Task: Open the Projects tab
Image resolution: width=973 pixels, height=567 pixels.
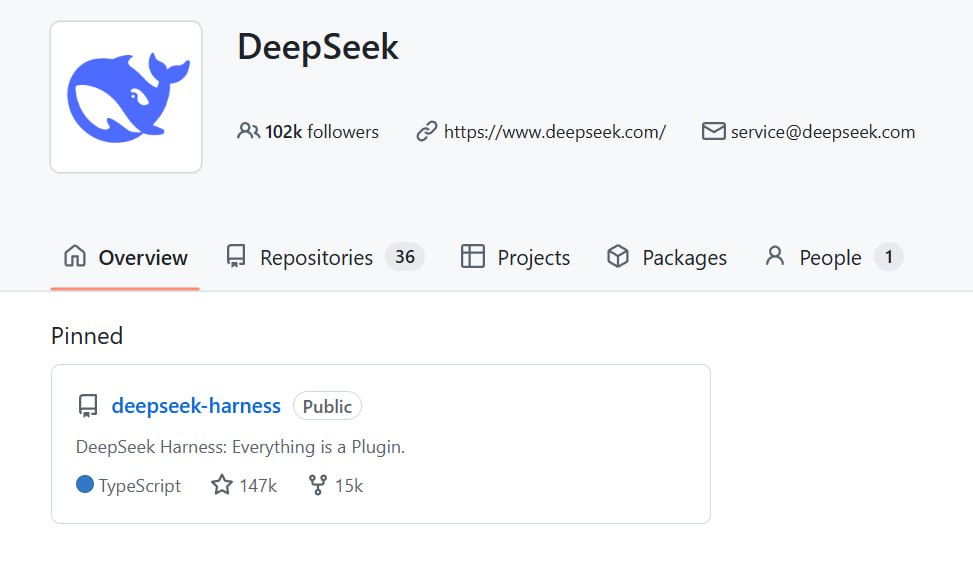Action: 515,257
